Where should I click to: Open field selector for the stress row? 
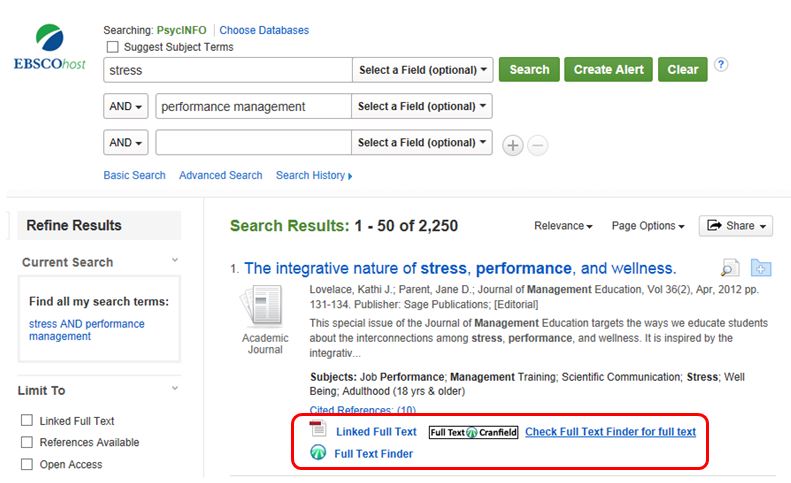click(423, 70)
